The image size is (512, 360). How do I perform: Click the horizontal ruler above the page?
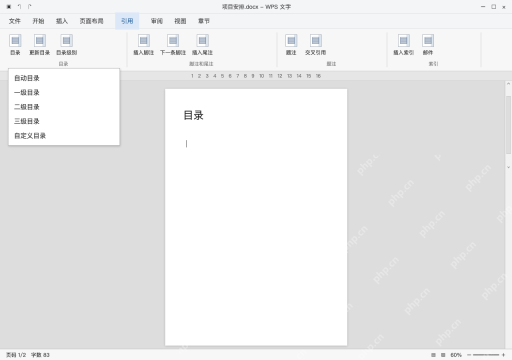pyautogui.click(x=256, y=76)
